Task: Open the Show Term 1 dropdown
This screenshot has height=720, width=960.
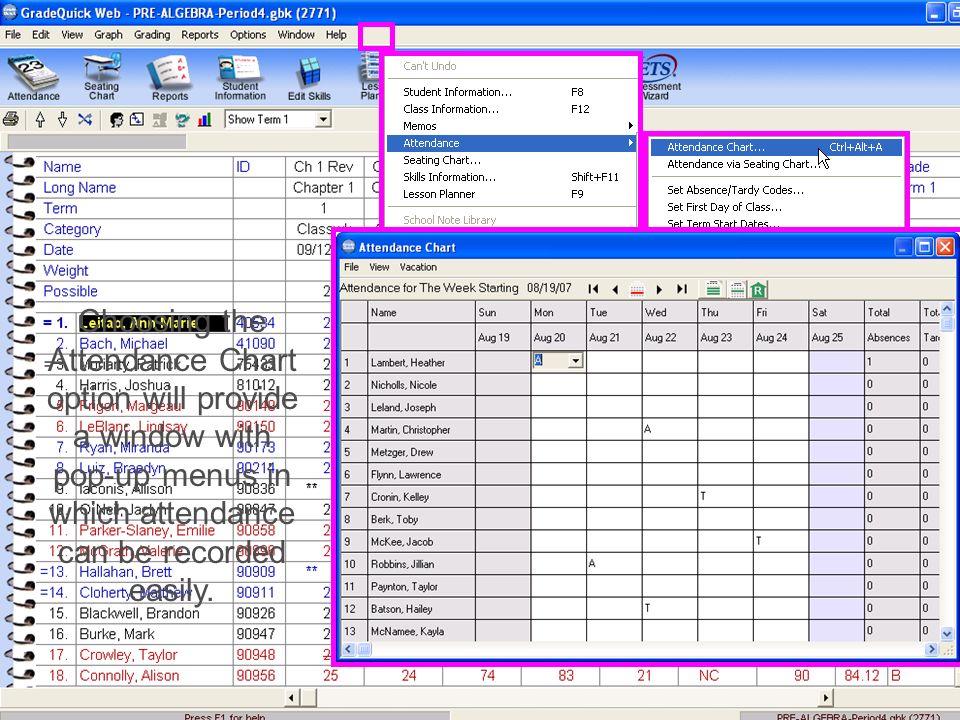Action: point(323,119)
